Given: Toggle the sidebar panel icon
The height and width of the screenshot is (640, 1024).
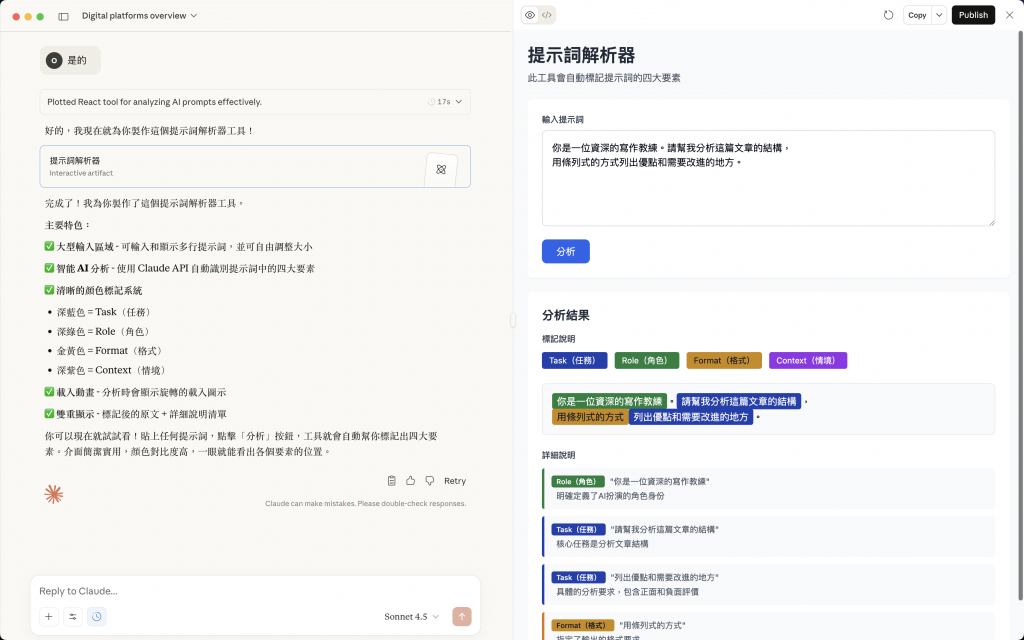Looking at the screenshot, I should (63, 16).
